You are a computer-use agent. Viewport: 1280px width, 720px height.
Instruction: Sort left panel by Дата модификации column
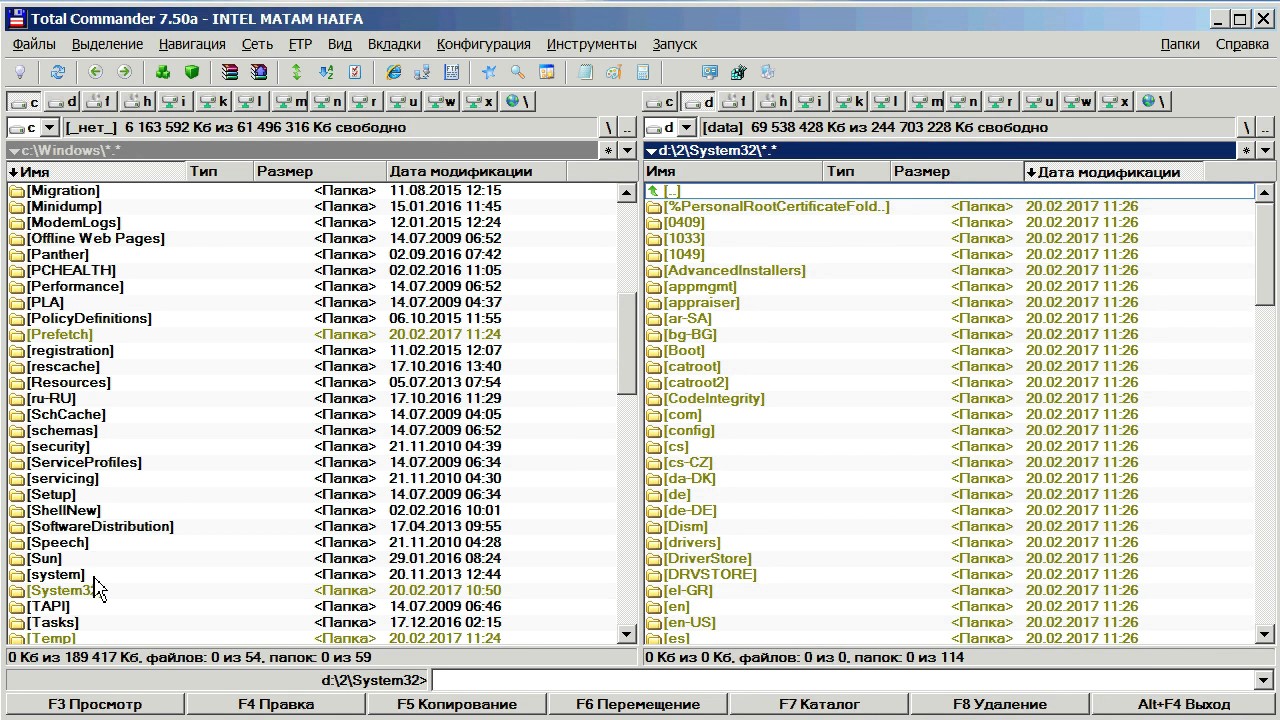pyautogui.click(x=476, y=171)
